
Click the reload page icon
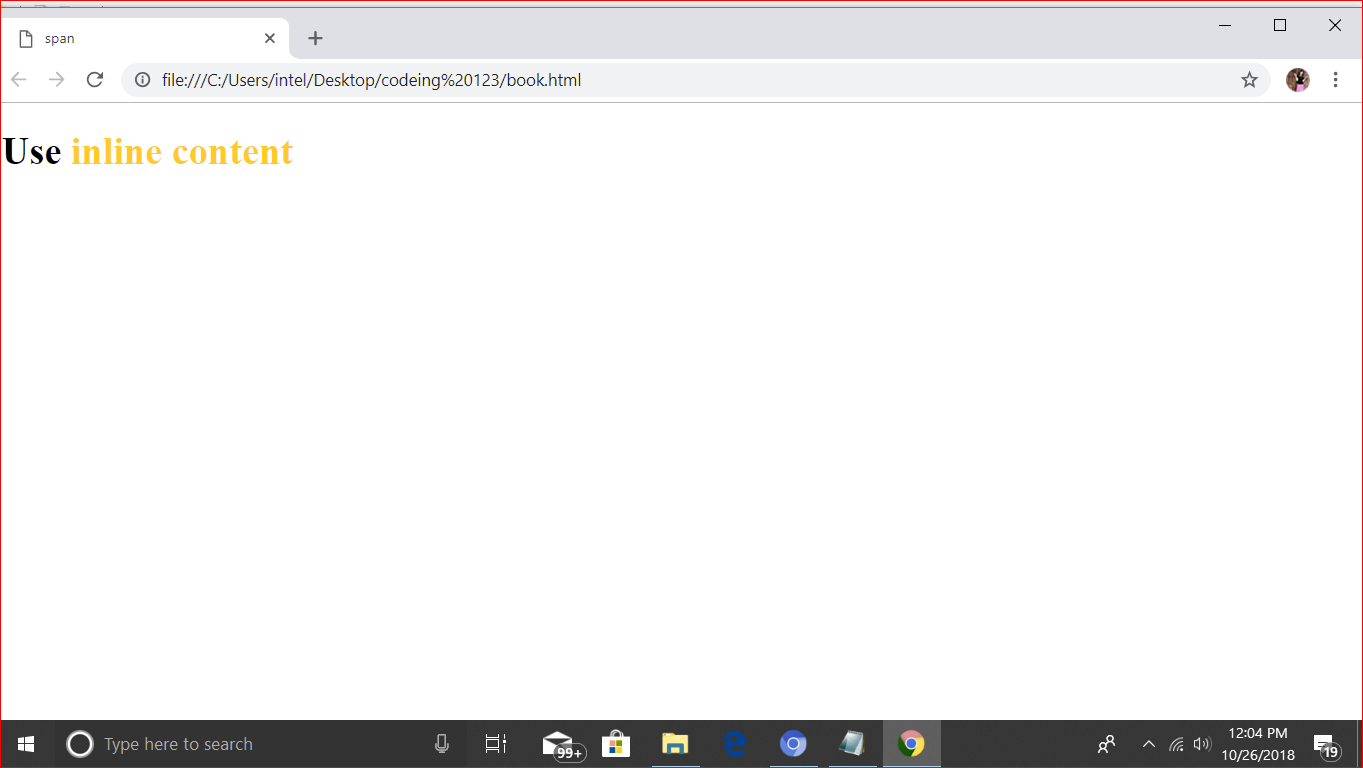pos(94,80)
